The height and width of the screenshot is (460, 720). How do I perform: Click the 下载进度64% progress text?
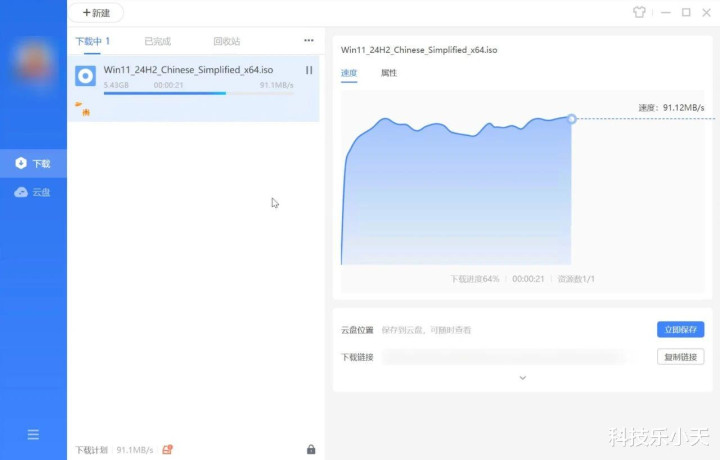point(474,279)
